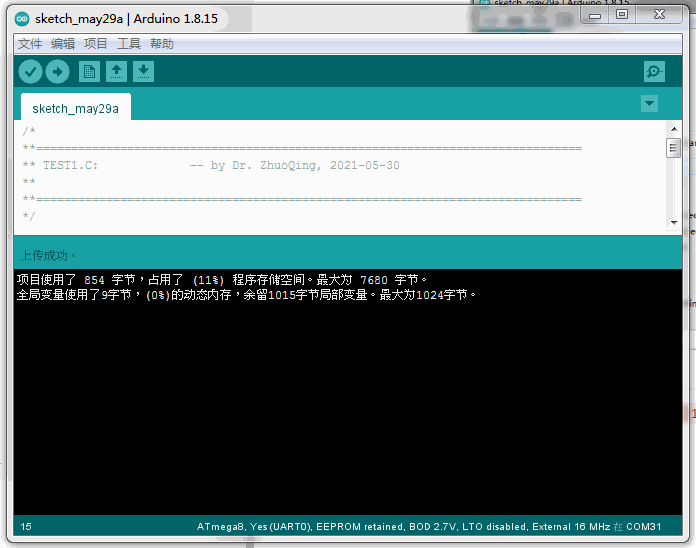The height and width of the screenshot is (548, 696).
Task: Create a new sketch file
Action: (89, 71)
